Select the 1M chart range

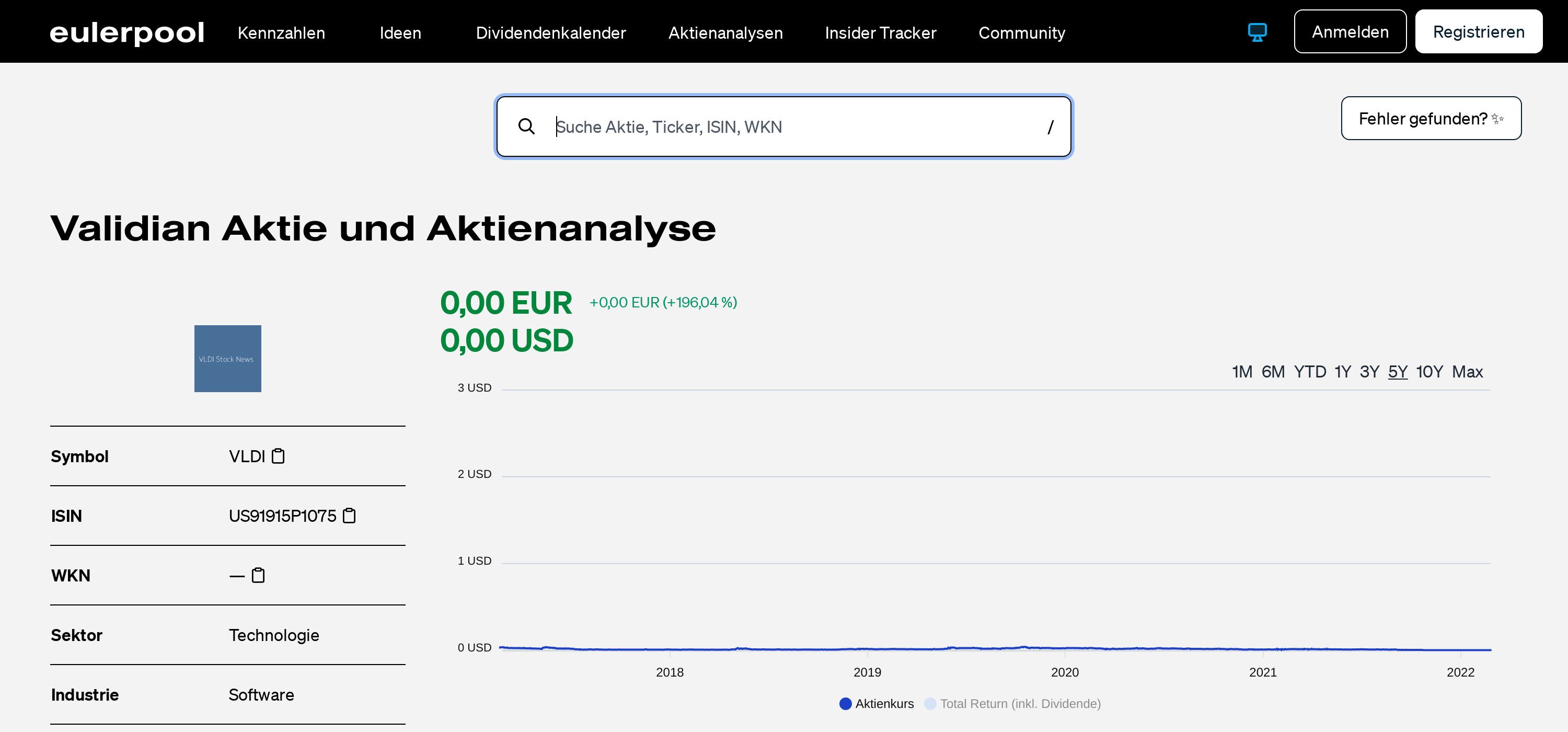click(1242, 371)
